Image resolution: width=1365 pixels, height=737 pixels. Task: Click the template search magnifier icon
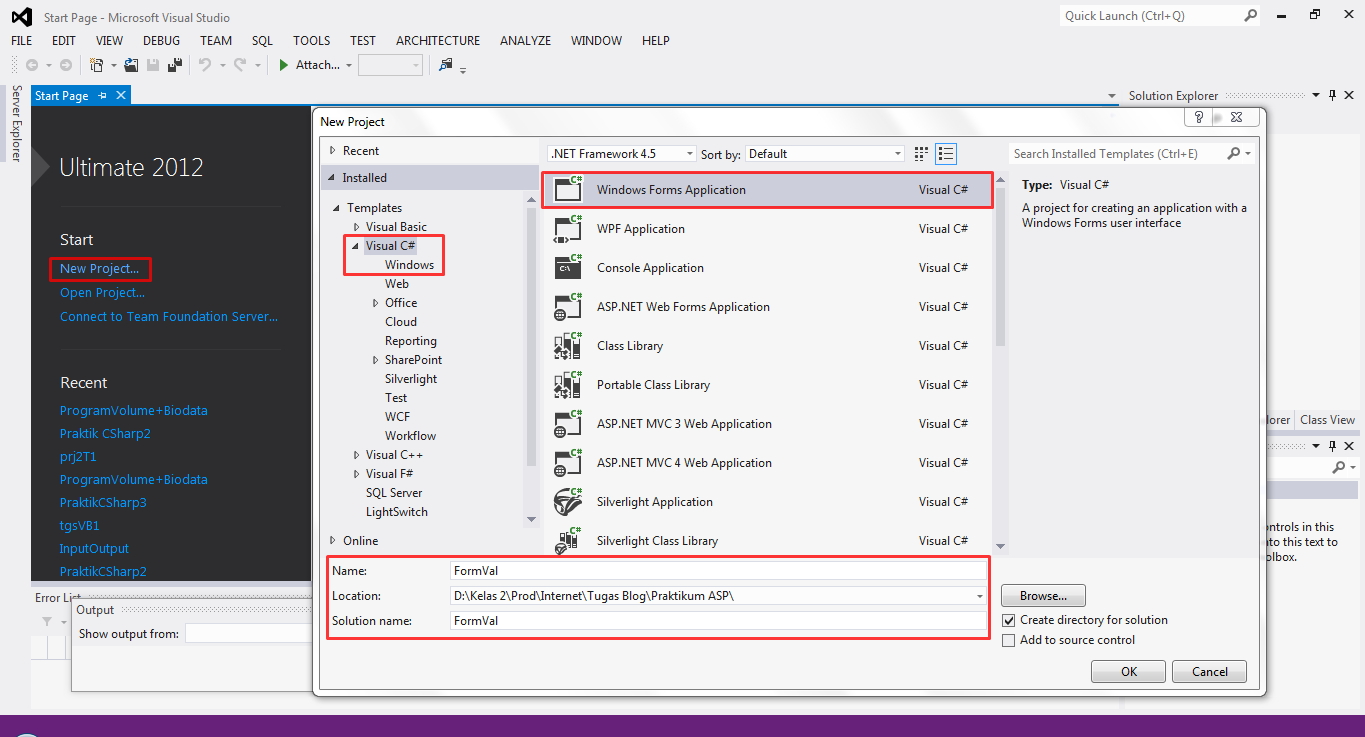pos(1234,153)
